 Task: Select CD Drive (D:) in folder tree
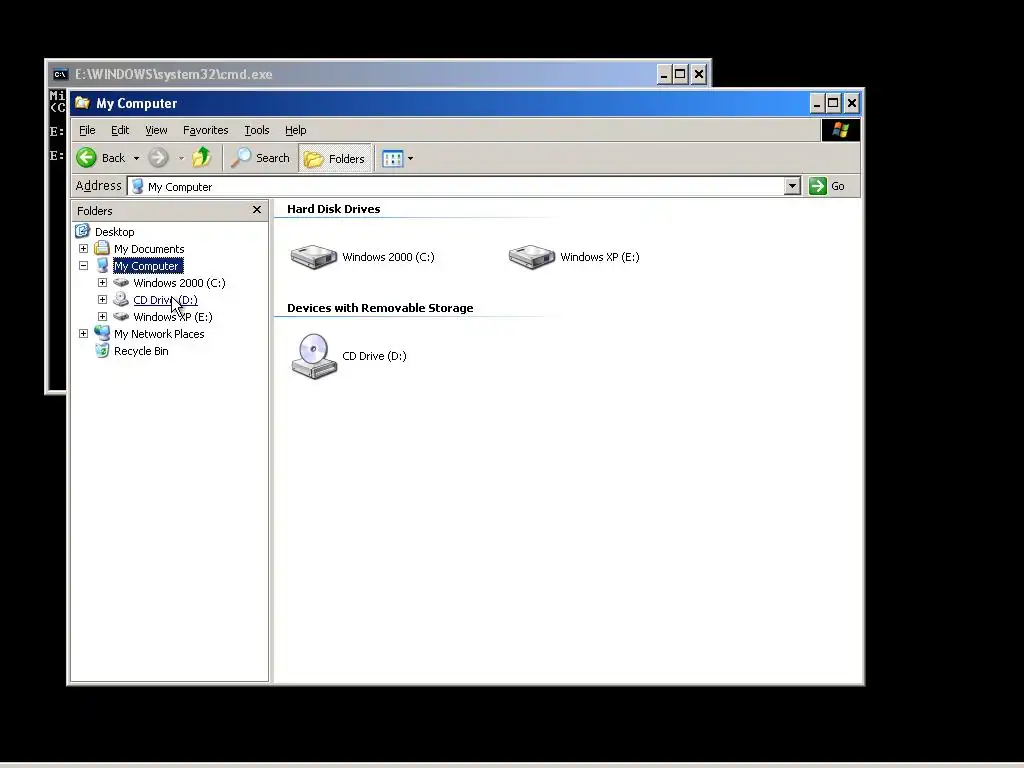click(x=165, y=300)
